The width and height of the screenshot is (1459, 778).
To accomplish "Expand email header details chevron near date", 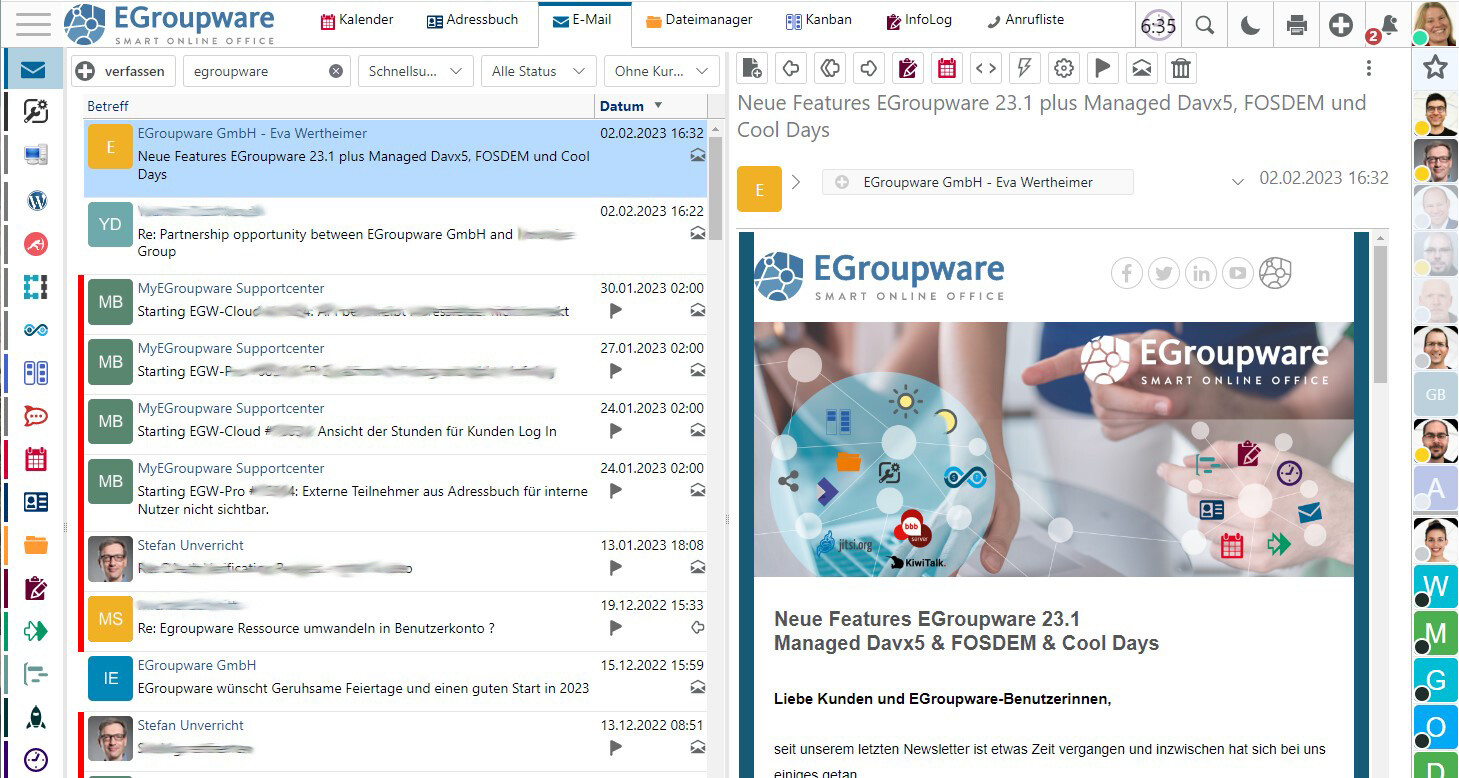I will [1238, 182].
